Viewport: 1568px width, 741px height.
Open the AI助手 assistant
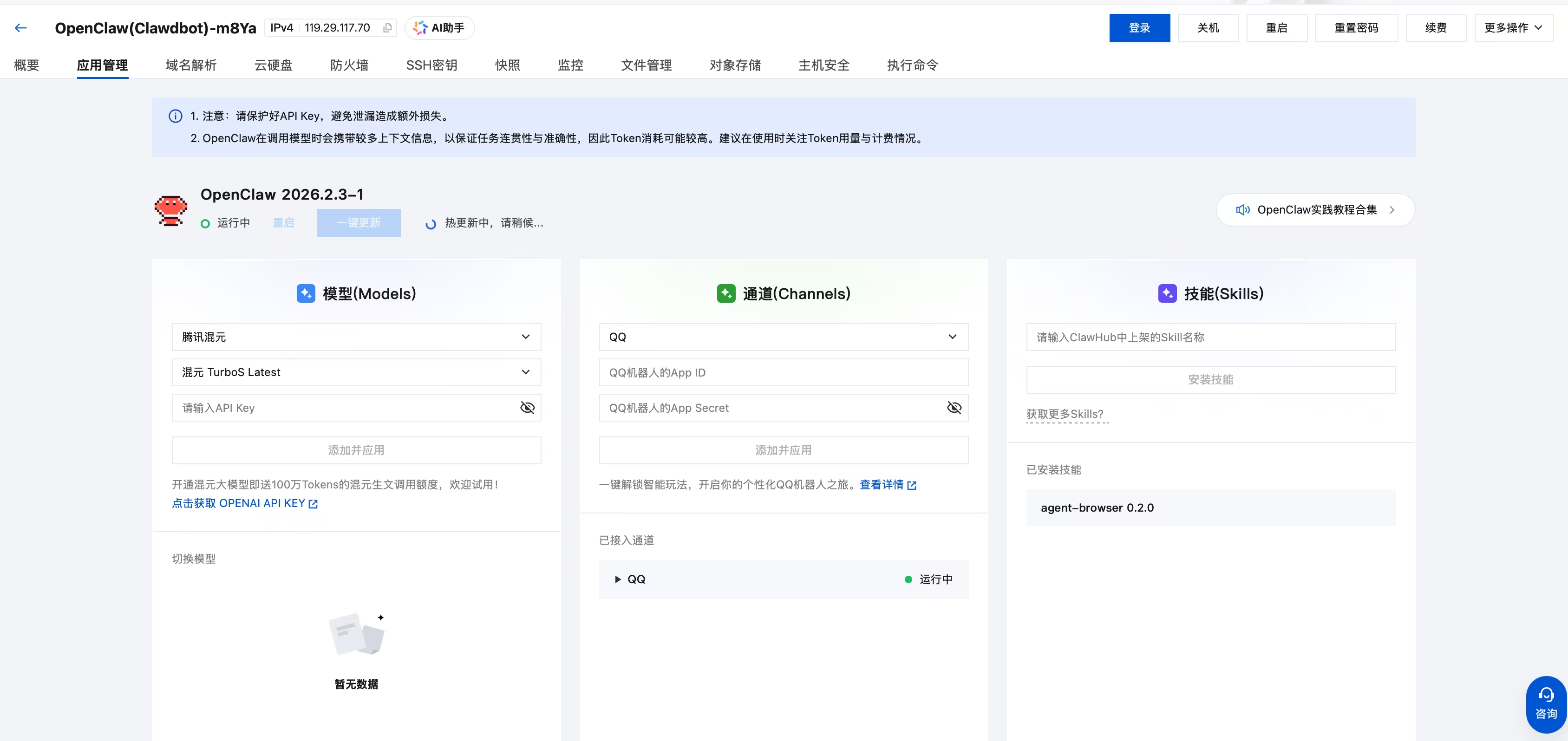click(x=439, y=28)
